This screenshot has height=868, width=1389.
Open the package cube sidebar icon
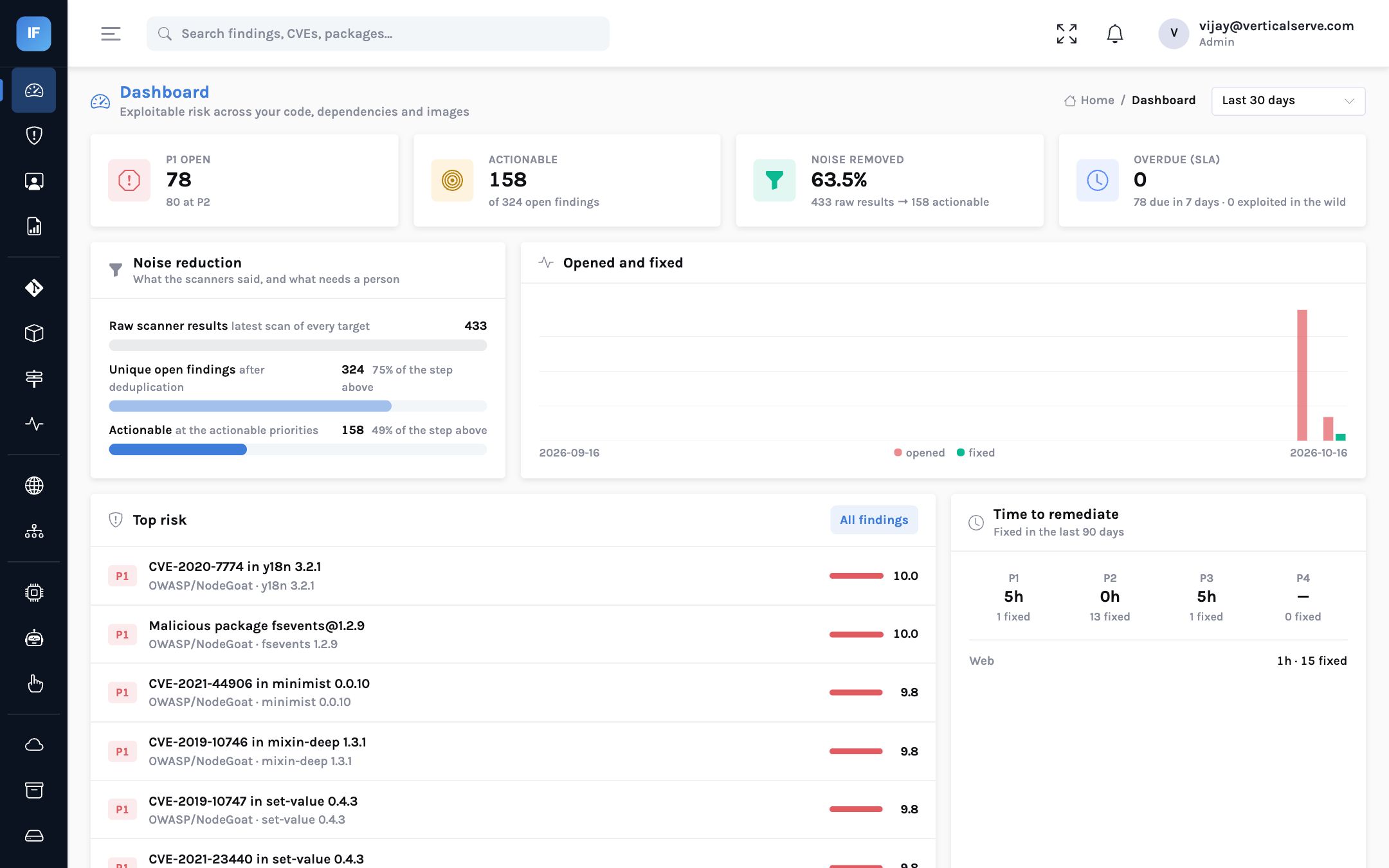[34, 333]
